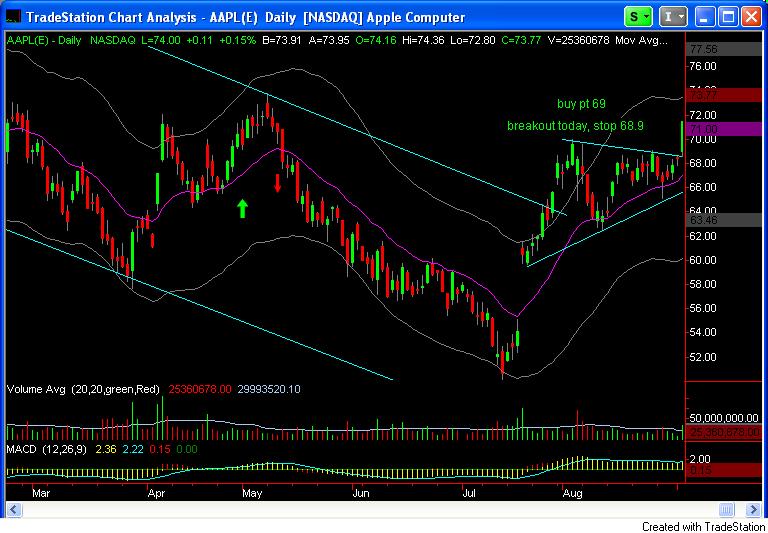This screenshot has height=533, width=768.
Task: Select the green up arrow buy marker
Action: tap(242, 208)
